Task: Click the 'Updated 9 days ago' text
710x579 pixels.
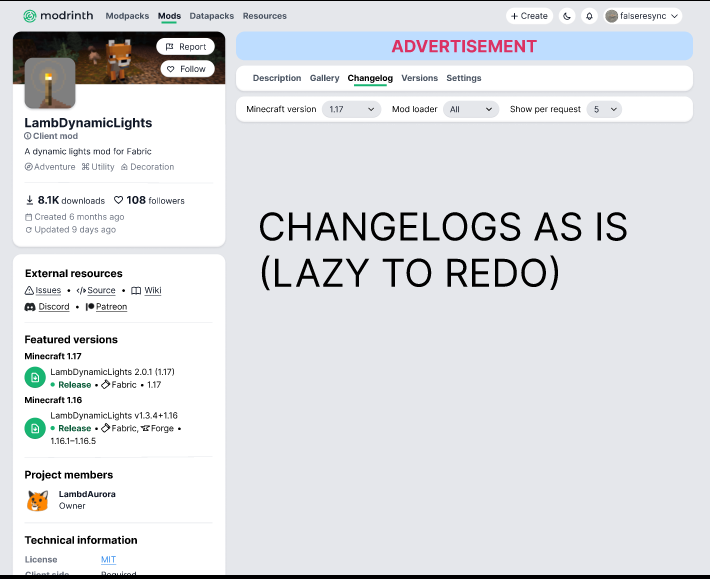Action: tap(75, 230)
